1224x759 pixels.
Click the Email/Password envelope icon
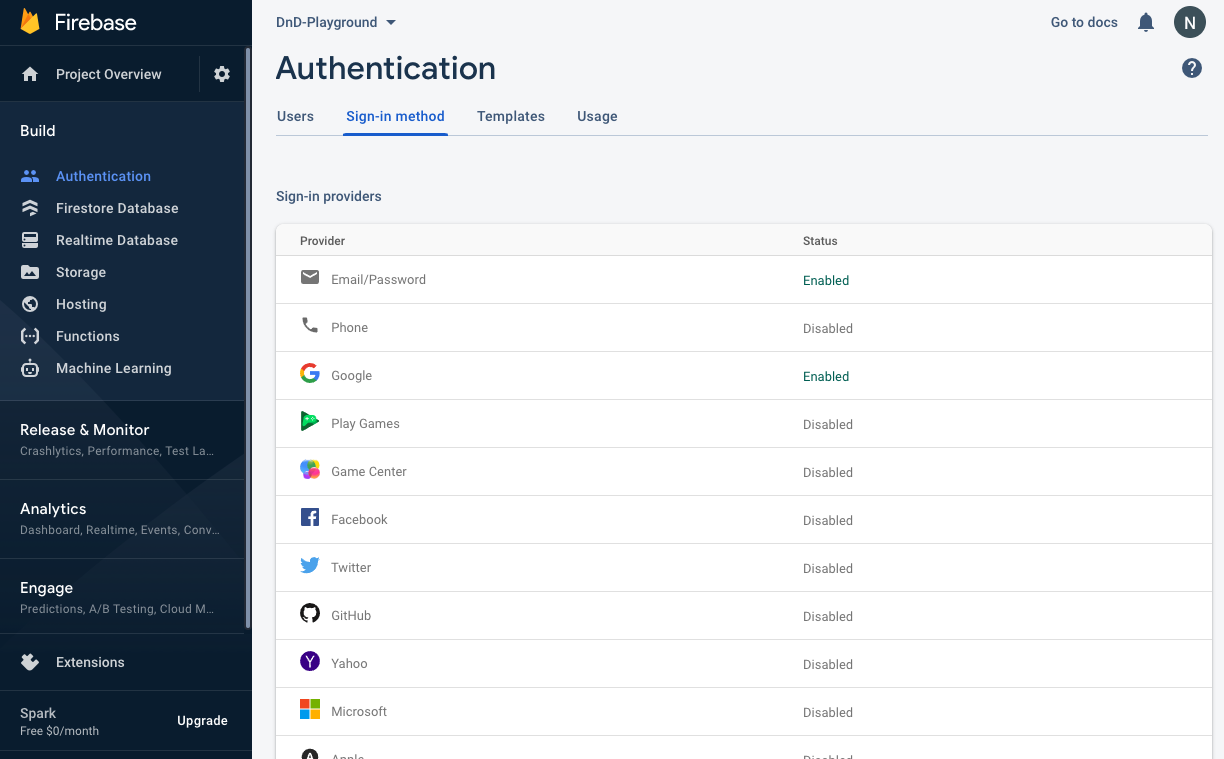(310, 277)
